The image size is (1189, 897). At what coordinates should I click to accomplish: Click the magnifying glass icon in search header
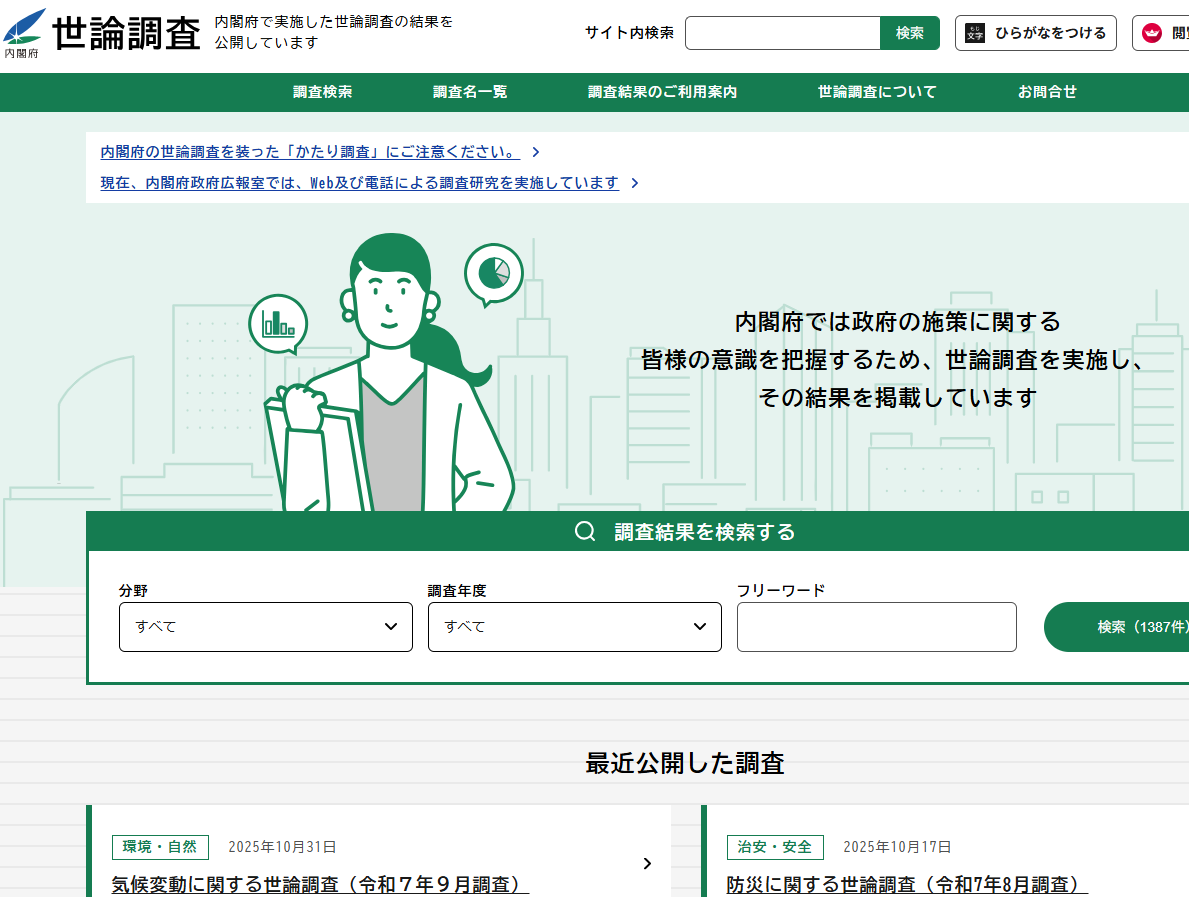[585, 532]
